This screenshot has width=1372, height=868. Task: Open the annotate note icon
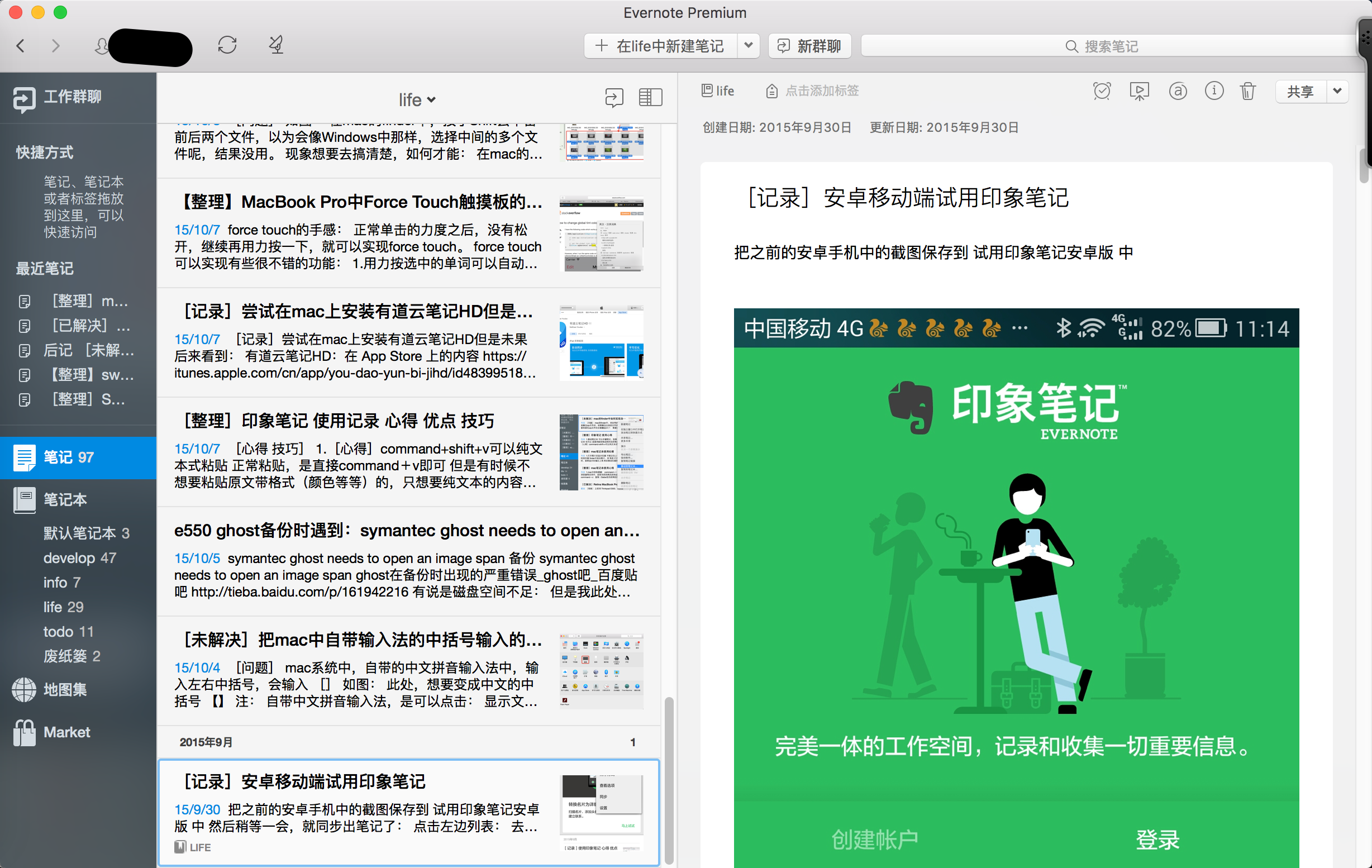click(1177, 91)
